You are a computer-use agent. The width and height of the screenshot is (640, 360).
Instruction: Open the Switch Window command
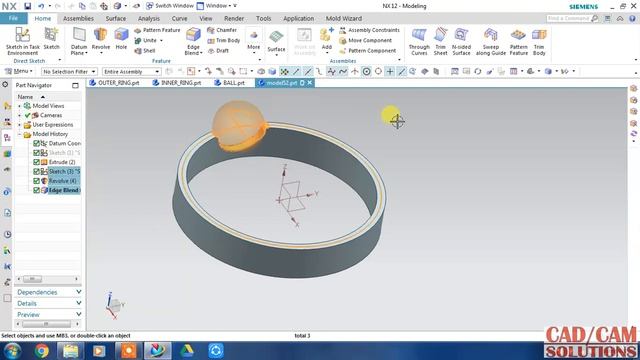170,6
